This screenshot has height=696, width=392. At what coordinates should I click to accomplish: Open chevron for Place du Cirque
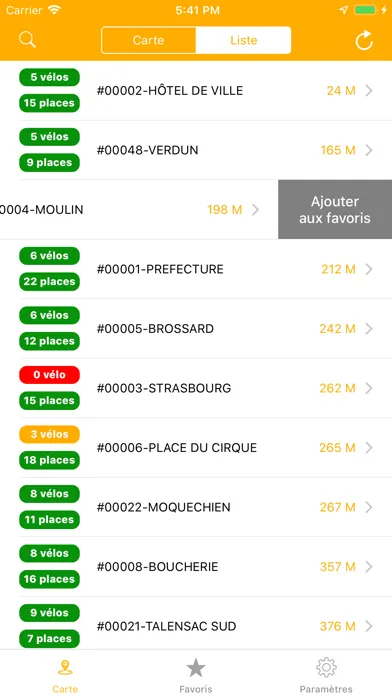pos(369,448)
